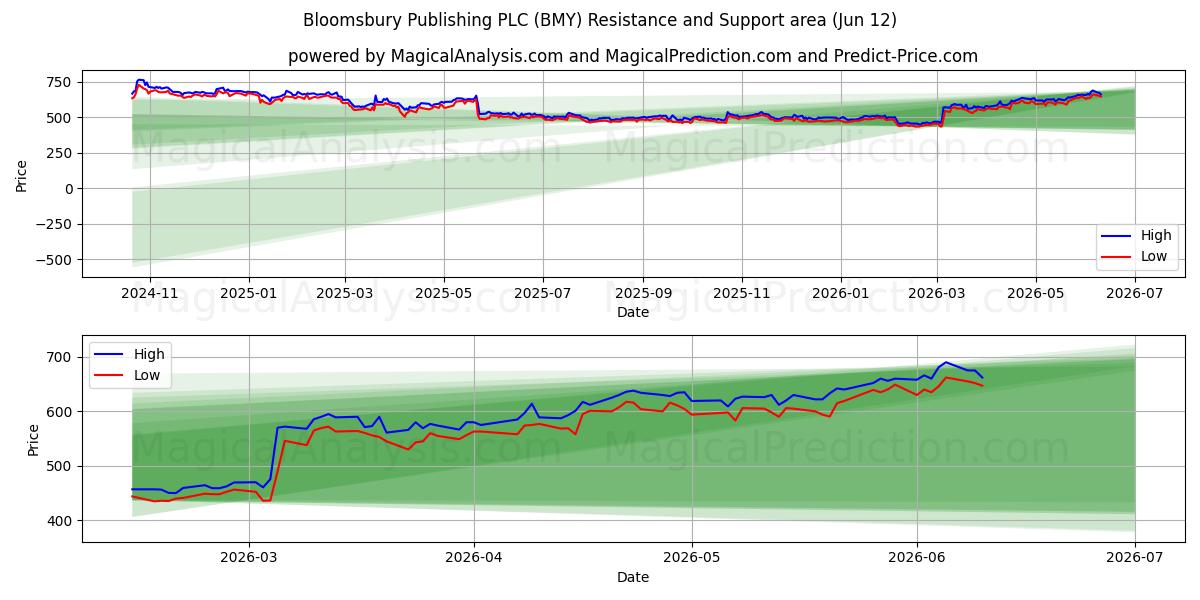This screenshot has width=1200, height=600.
Task: Click the '2025-01' date tick on the top chart
Action: 248,295
